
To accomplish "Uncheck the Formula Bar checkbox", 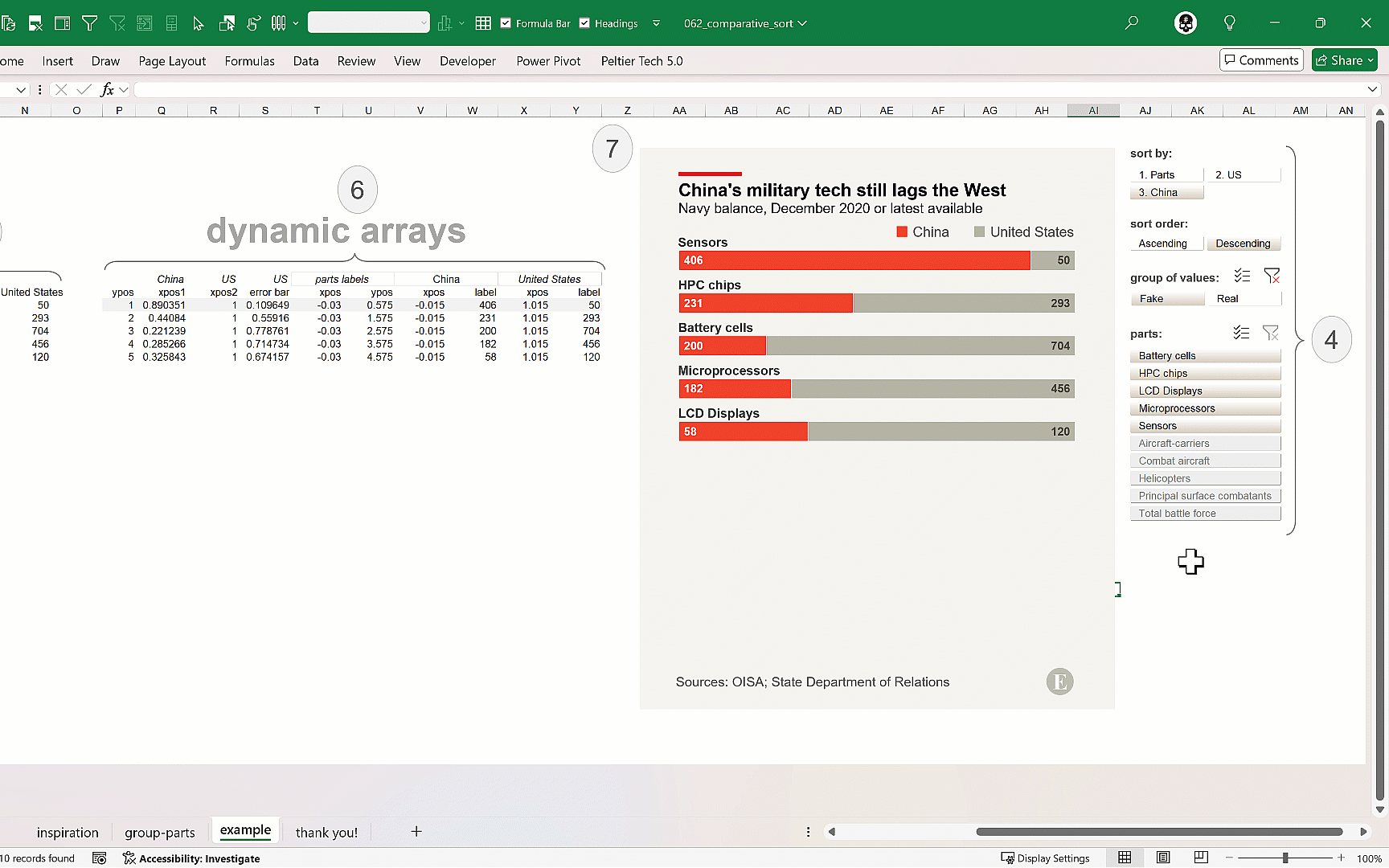I will tap(506, 23).
